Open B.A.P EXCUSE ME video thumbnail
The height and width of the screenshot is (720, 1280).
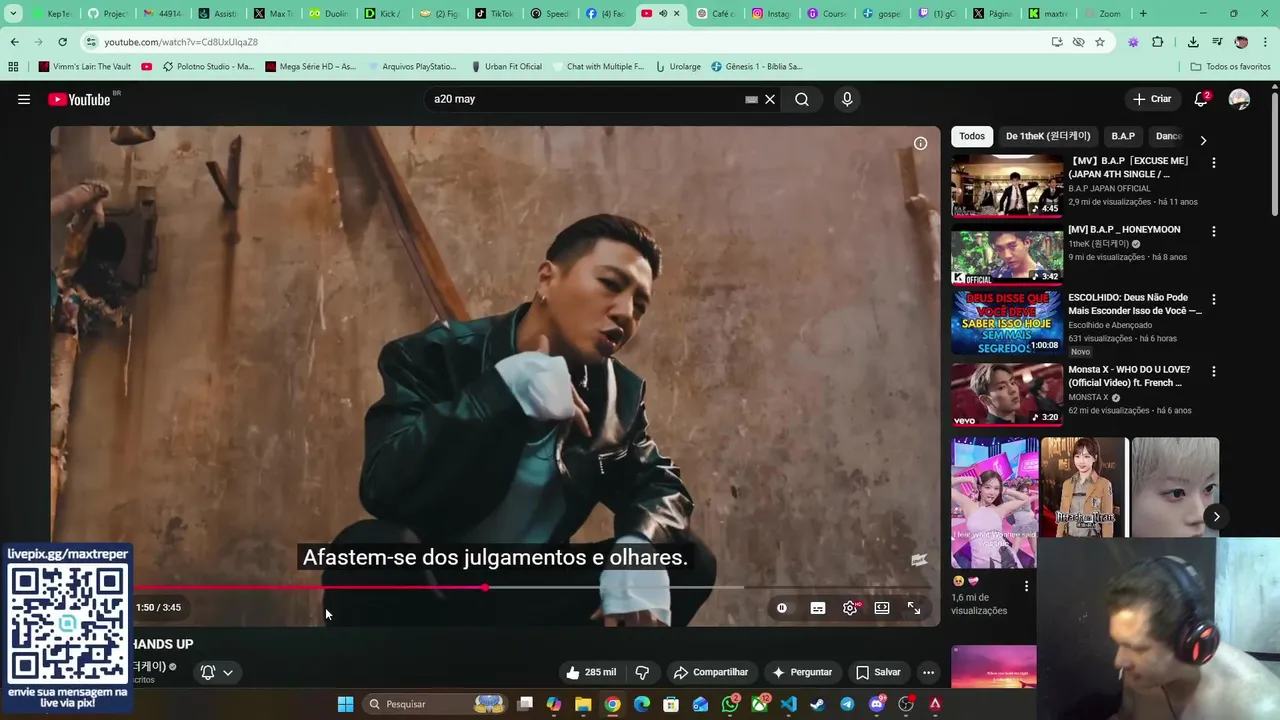click(x=1007, y=185)
